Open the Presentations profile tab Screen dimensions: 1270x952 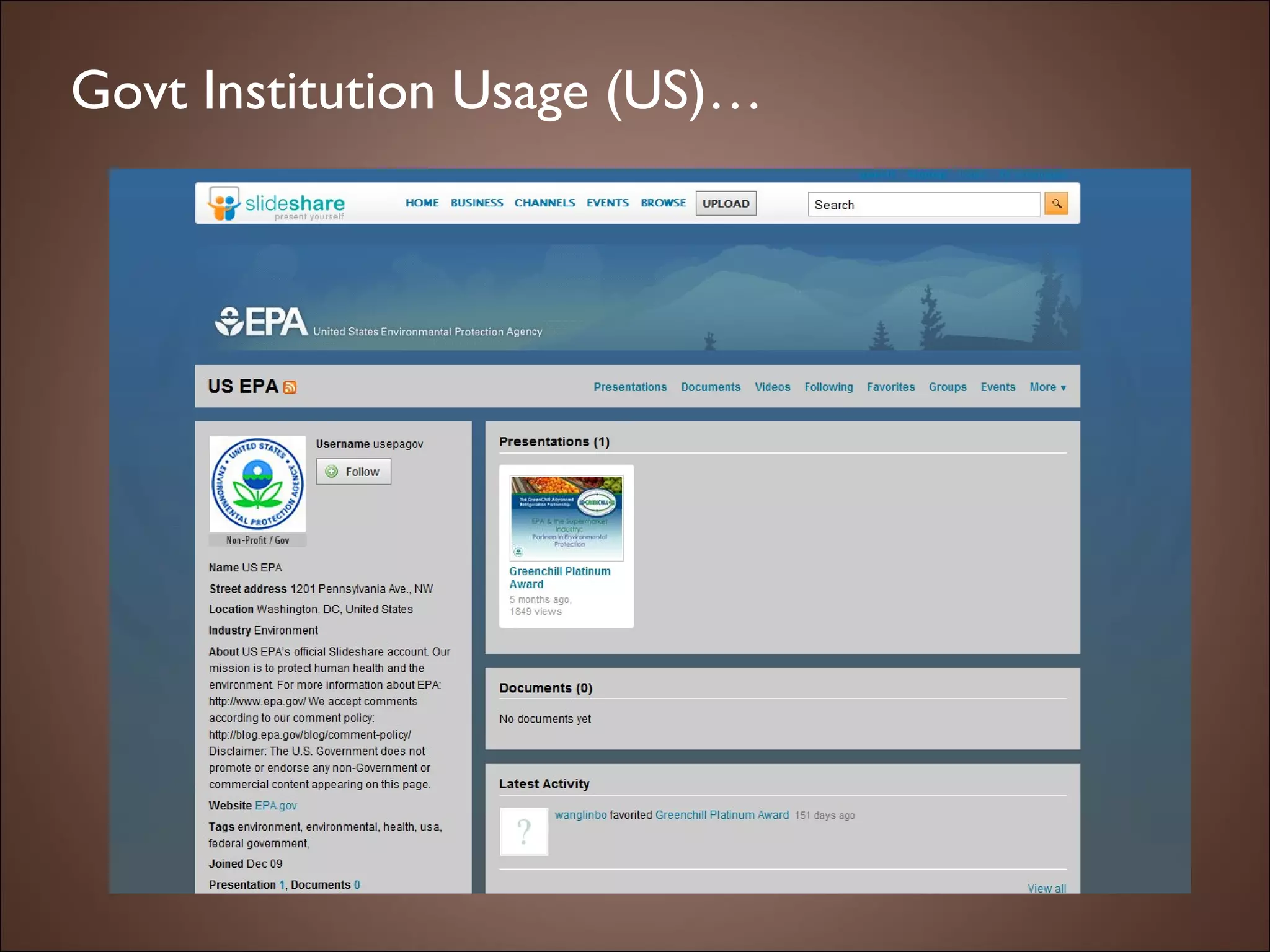pos(630,387)
